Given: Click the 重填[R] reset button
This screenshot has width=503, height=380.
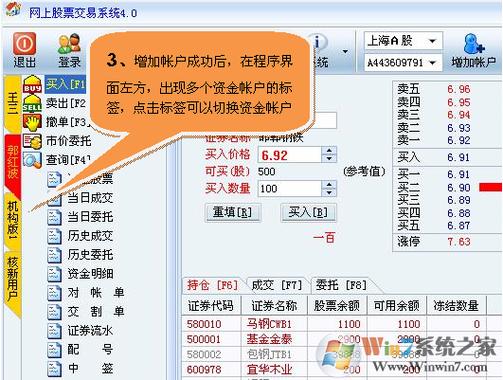Looking at the screenshot, I should (232, 212).
